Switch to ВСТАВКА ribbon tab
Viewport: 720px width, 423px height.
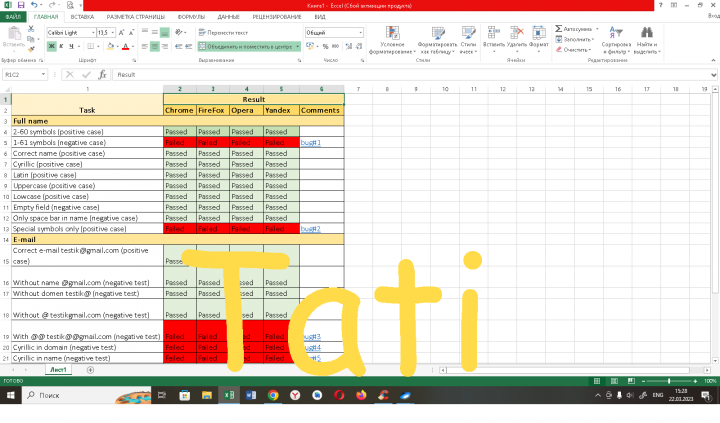[x=83, y=17]
